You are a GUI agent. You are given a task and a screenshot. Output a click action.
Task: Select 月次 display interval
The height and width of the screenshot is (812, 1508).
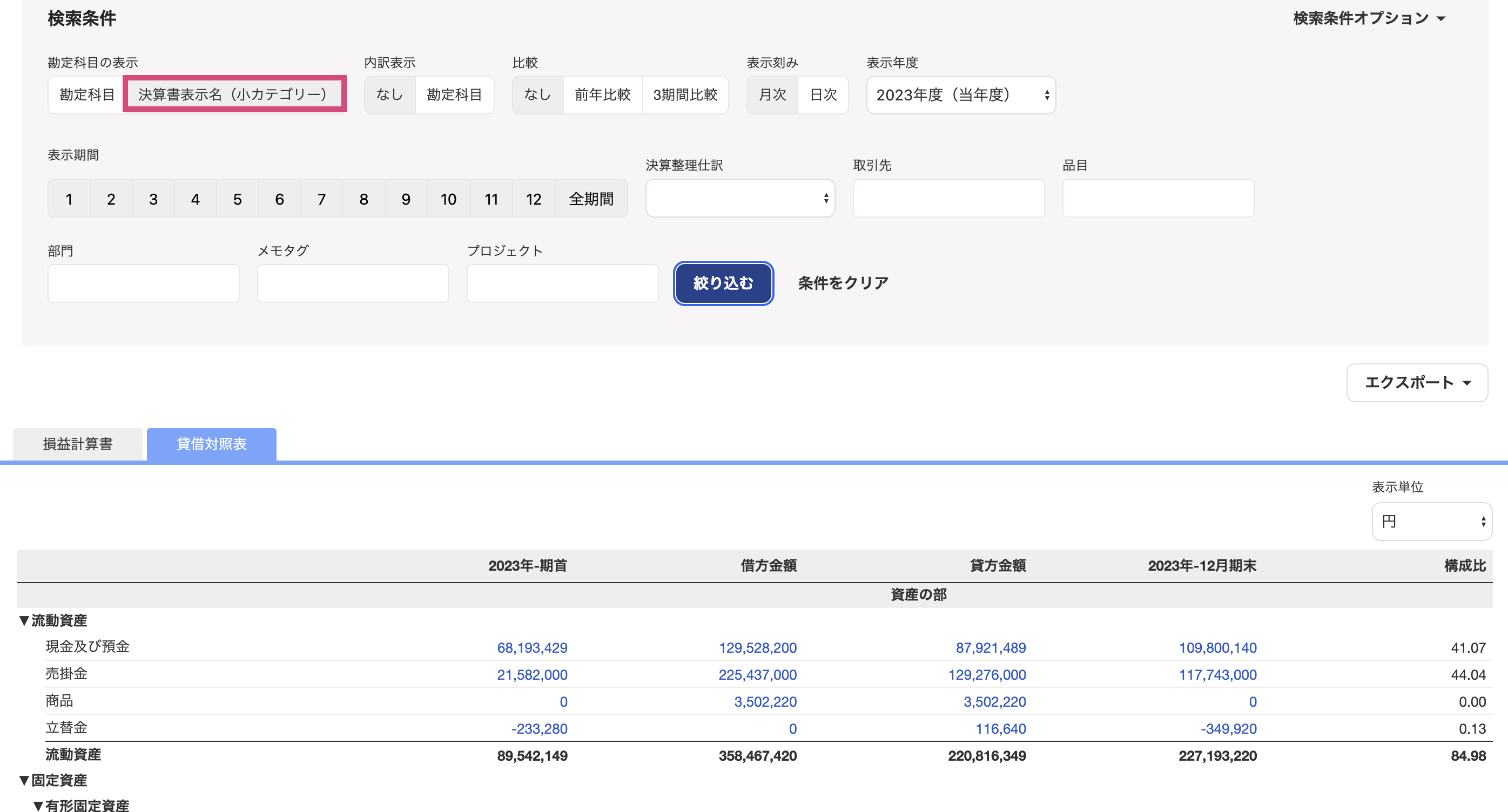pyautogui.click(x=772, y=94)
